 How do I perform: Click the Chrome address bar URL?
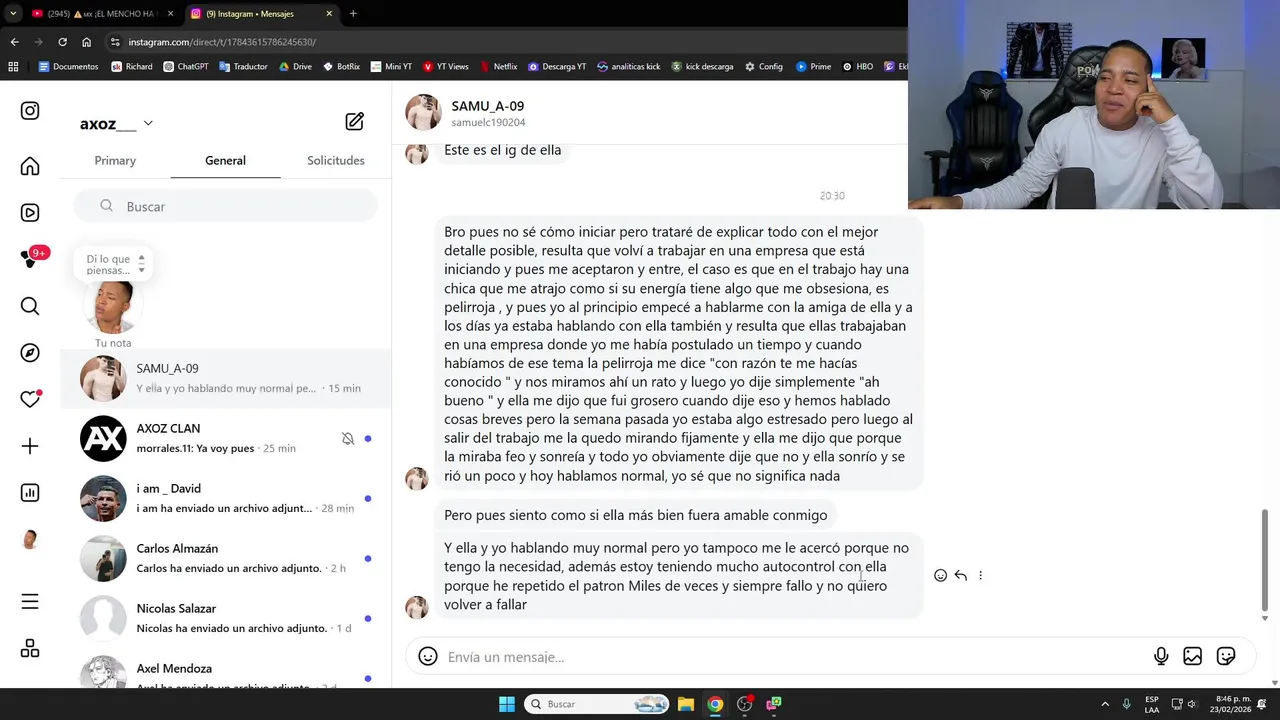click(x=222, y=42)
